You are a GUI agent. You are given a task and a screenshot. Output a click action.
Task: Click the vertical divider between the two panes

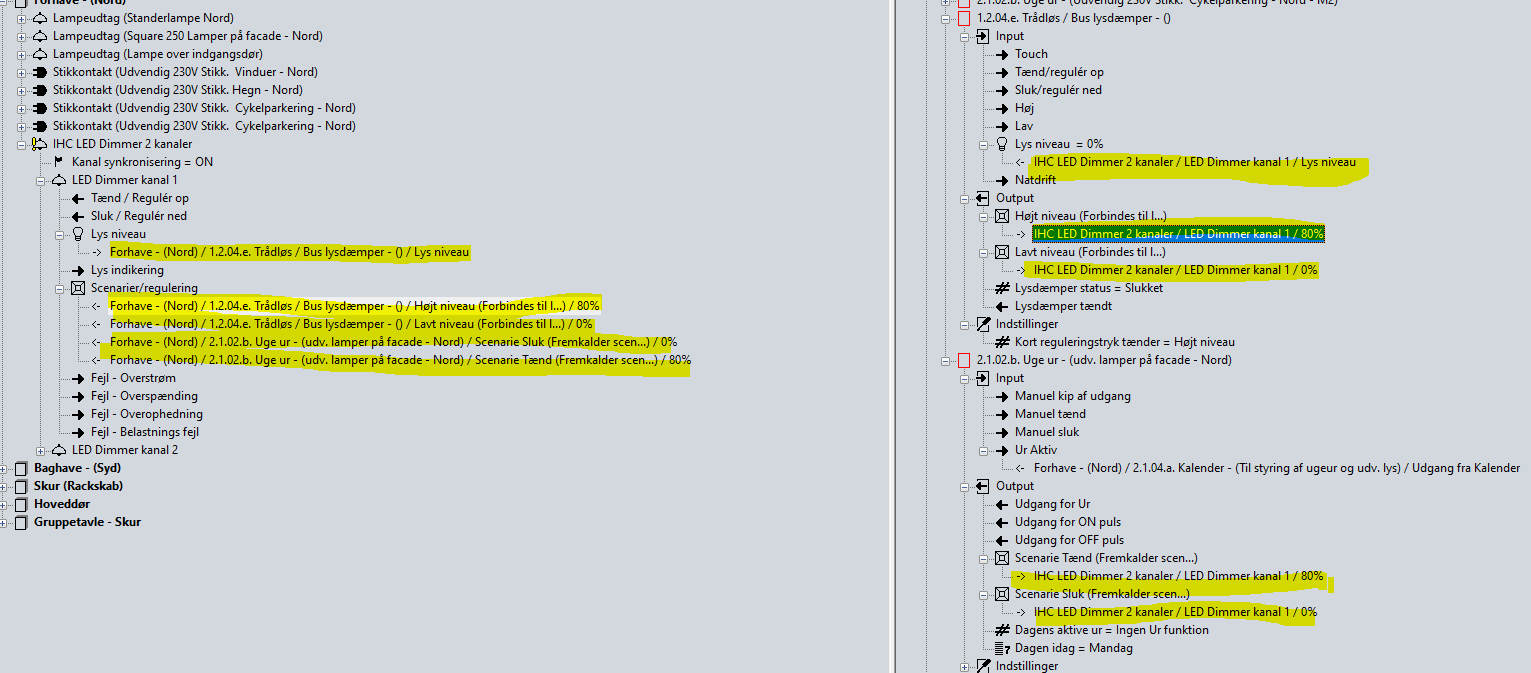tap(893, 336)
